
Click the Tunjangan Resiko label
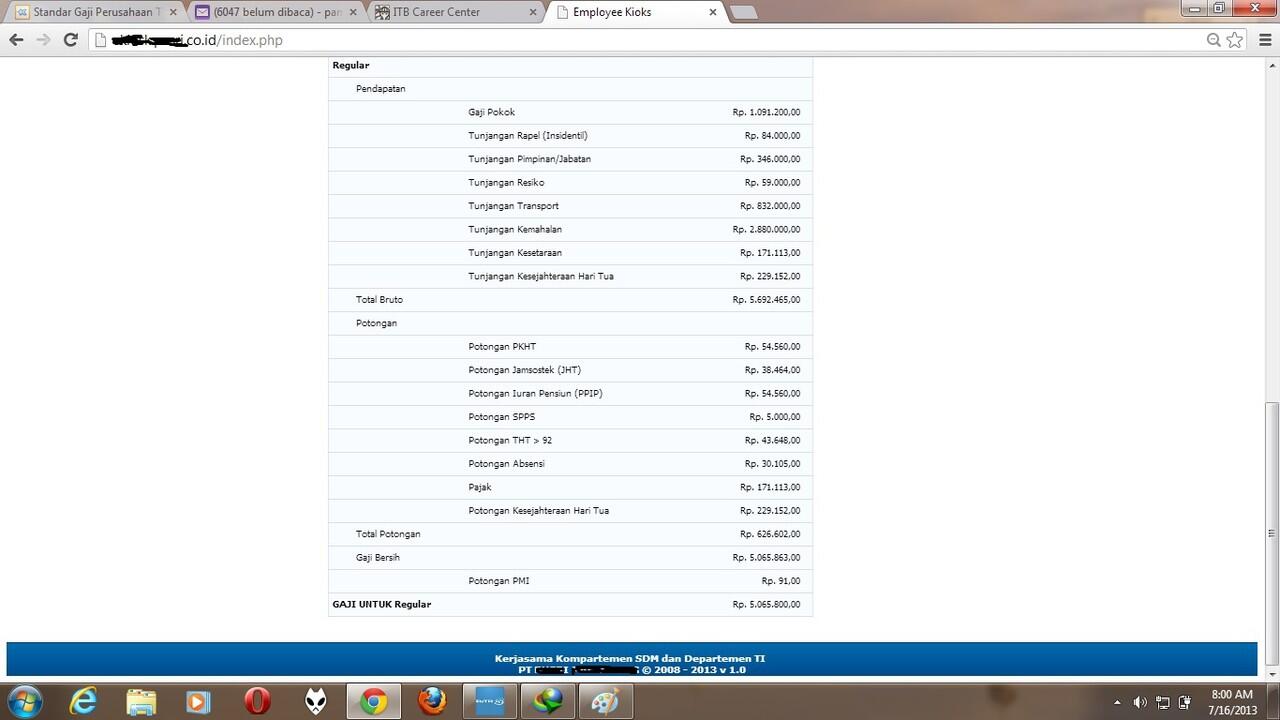click(x=506, y=183)
